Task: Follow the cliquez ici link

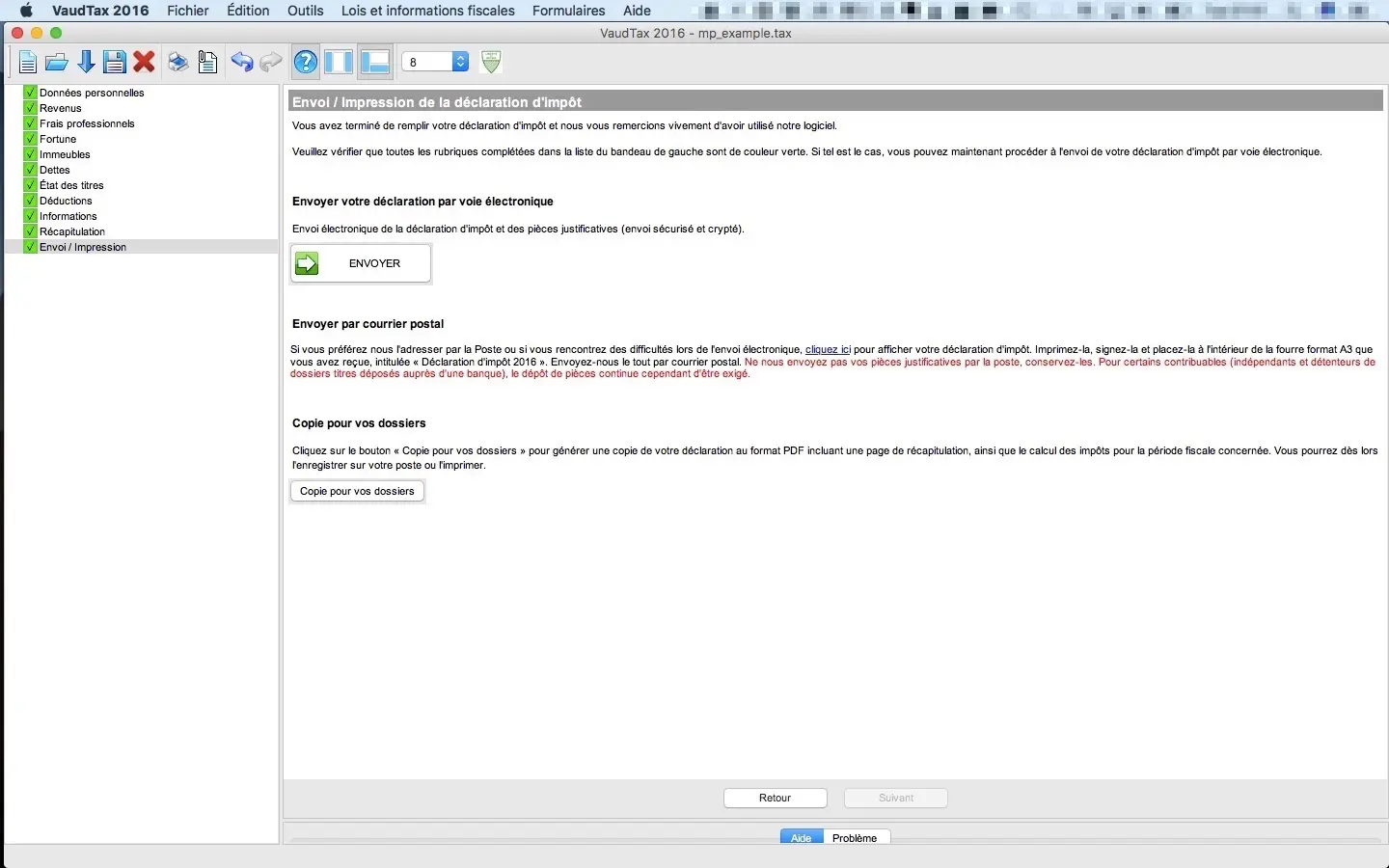Action: click(828, 350)
